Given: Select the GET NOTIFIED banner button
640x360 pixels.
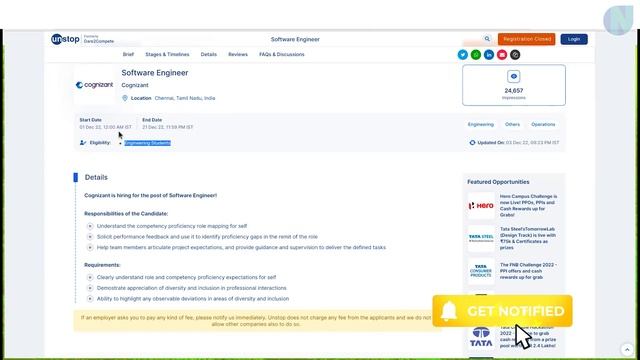Looking at the screenshot, I should point(502,311).
